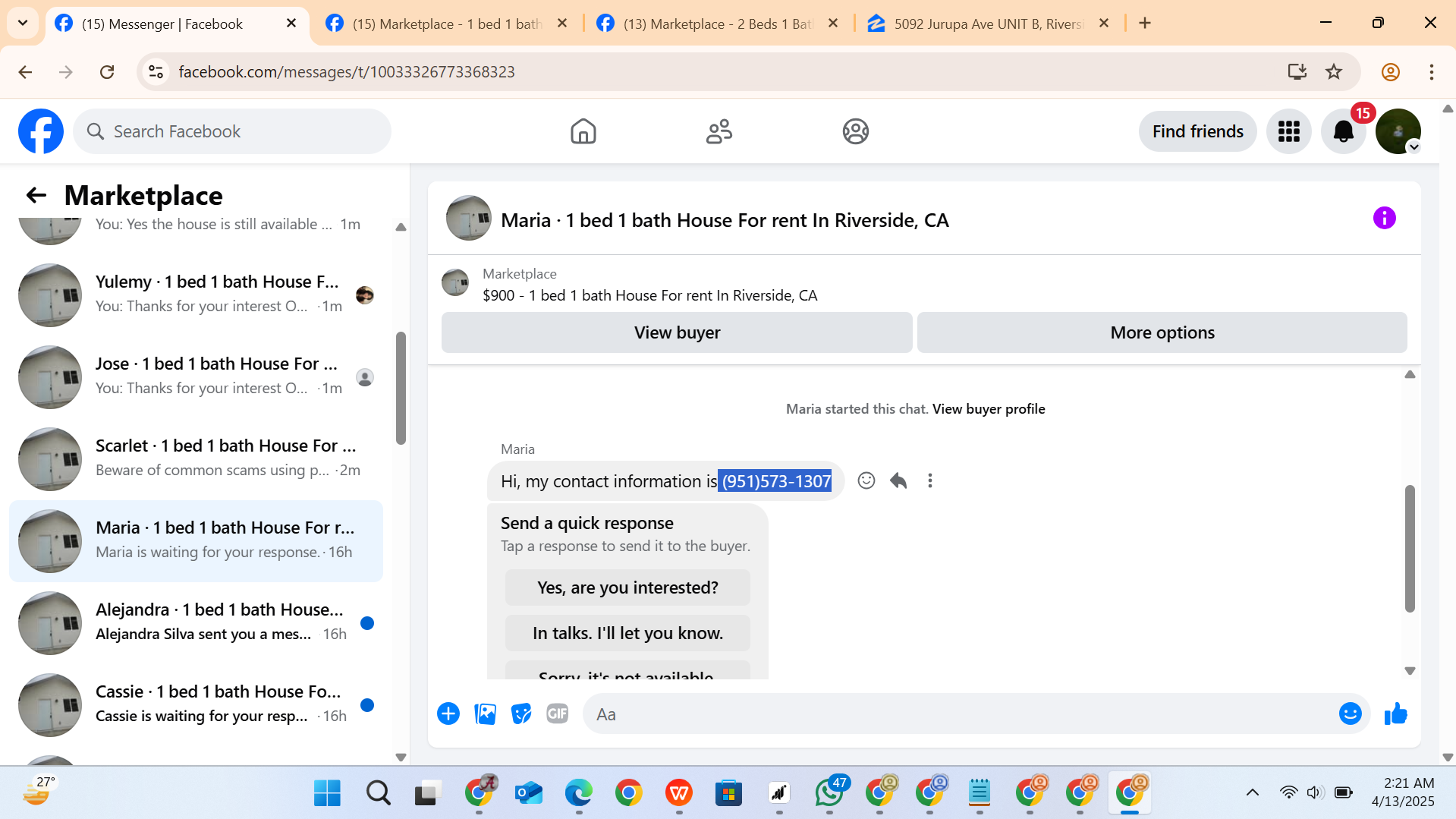Open the account profile avatar menu
The height and width of the screenshot is (819, 1456).
pyautogui.click(x=1398, y=131)
